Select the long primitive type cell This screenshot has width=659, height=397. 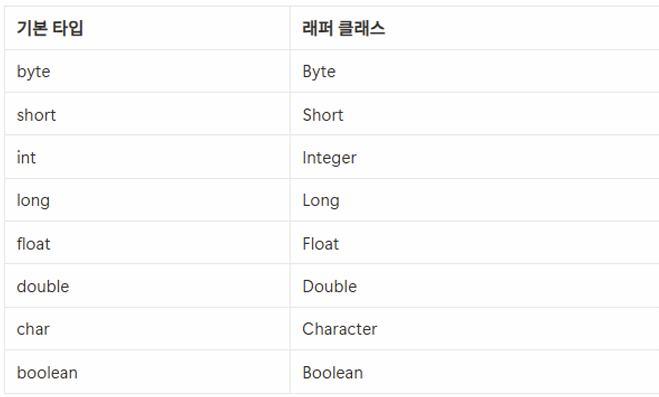coord(147,200)
